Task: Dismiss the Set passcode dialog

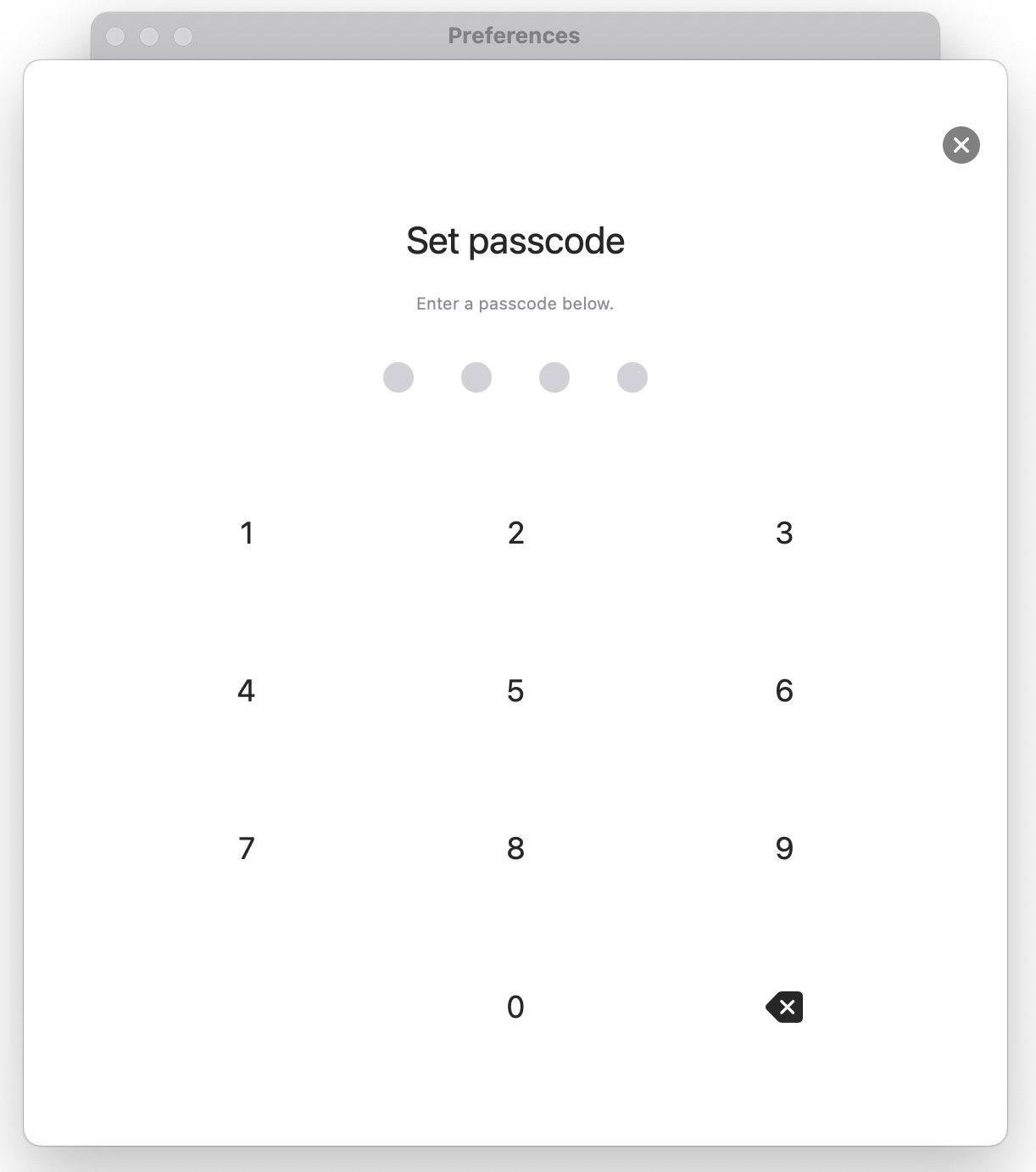Action: (961, 145)
